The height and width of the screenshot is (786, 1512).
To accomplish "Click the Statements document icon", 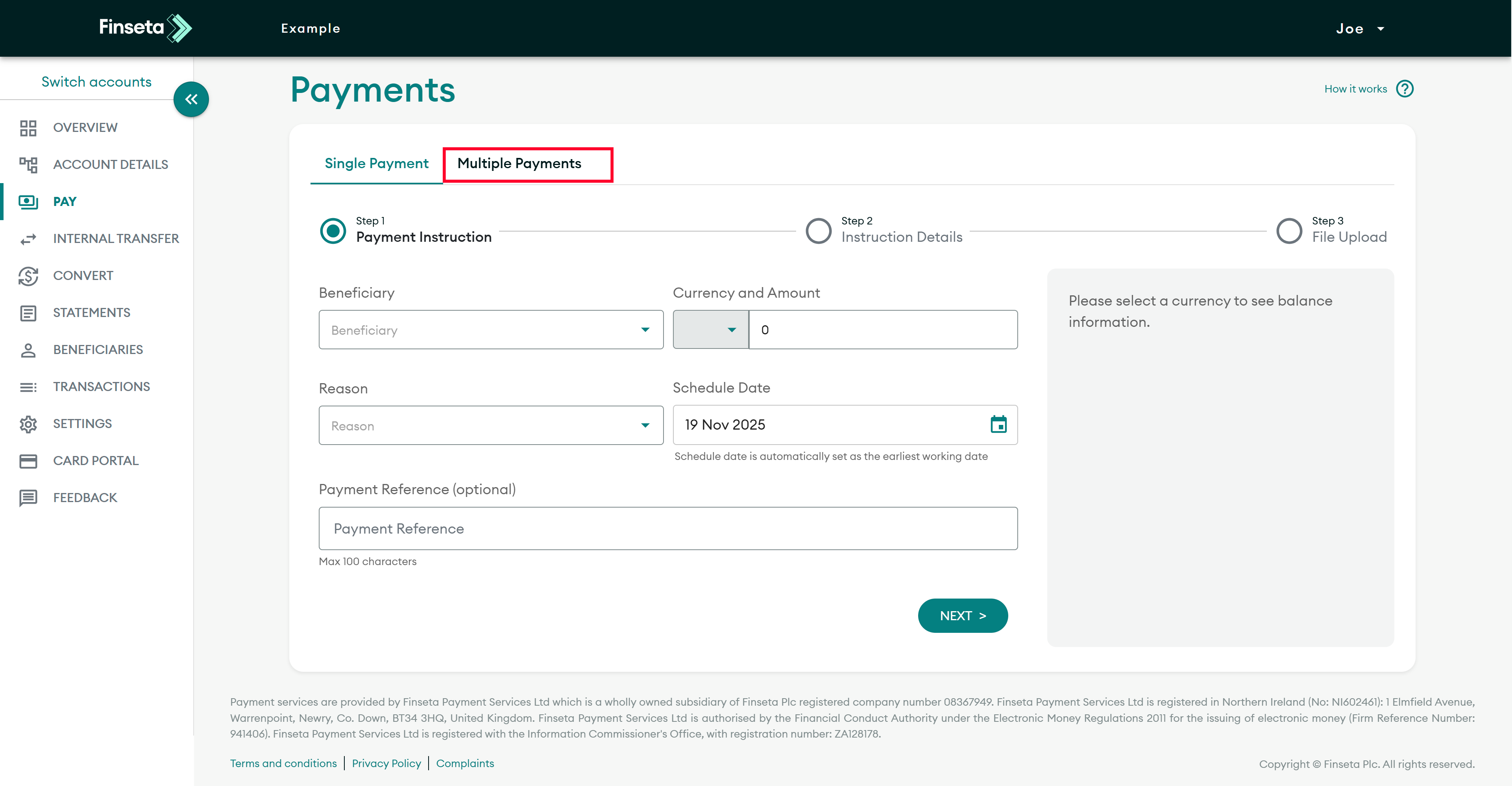I will [28, 313].
